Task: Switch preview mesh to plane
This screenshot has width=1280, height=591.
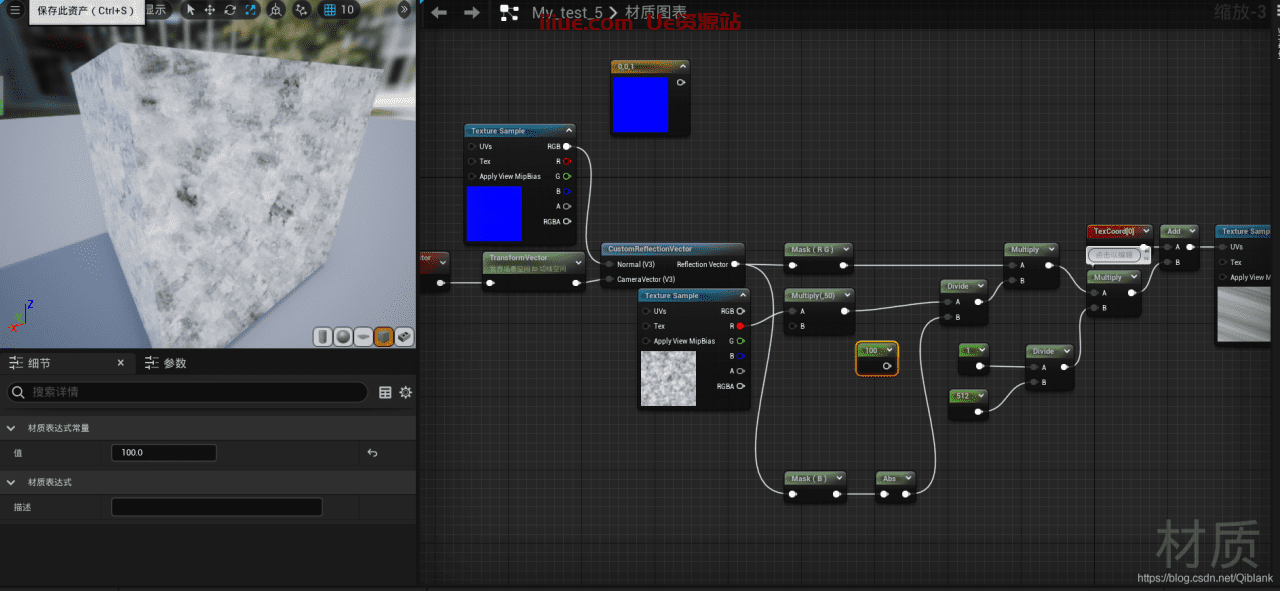Action: (363, 337)
